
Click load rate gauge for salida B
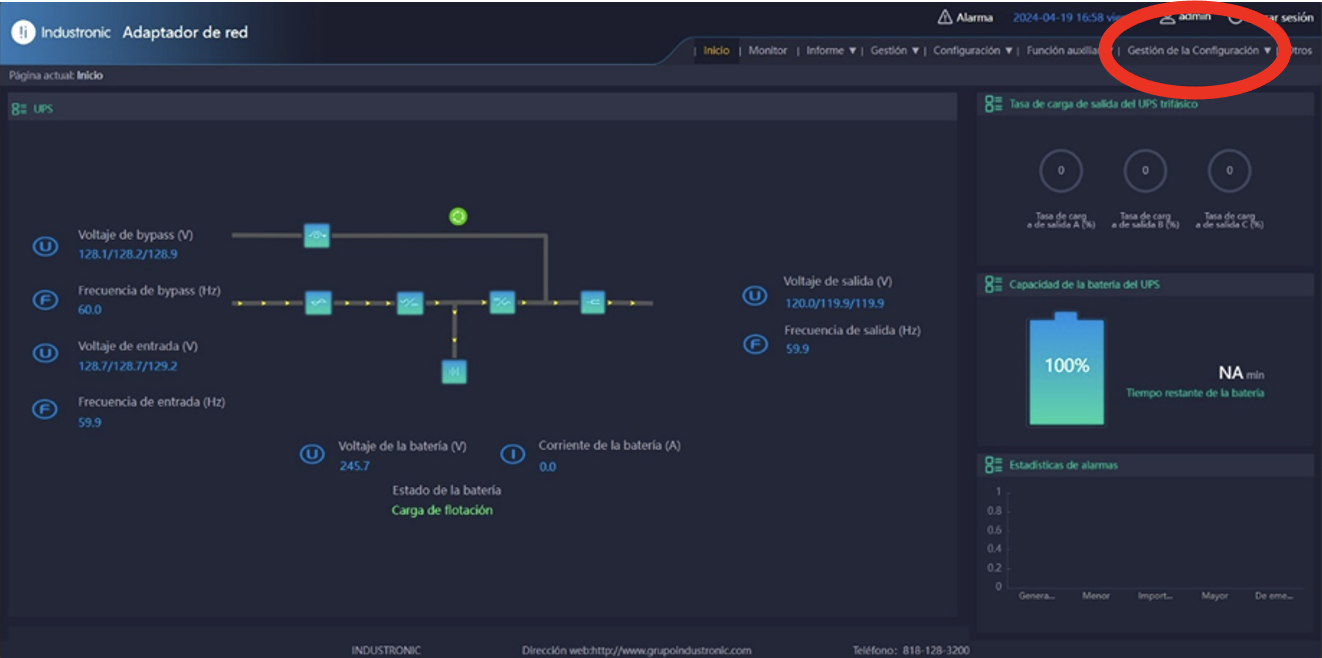pyautogui.click(x=1145, y=171)
